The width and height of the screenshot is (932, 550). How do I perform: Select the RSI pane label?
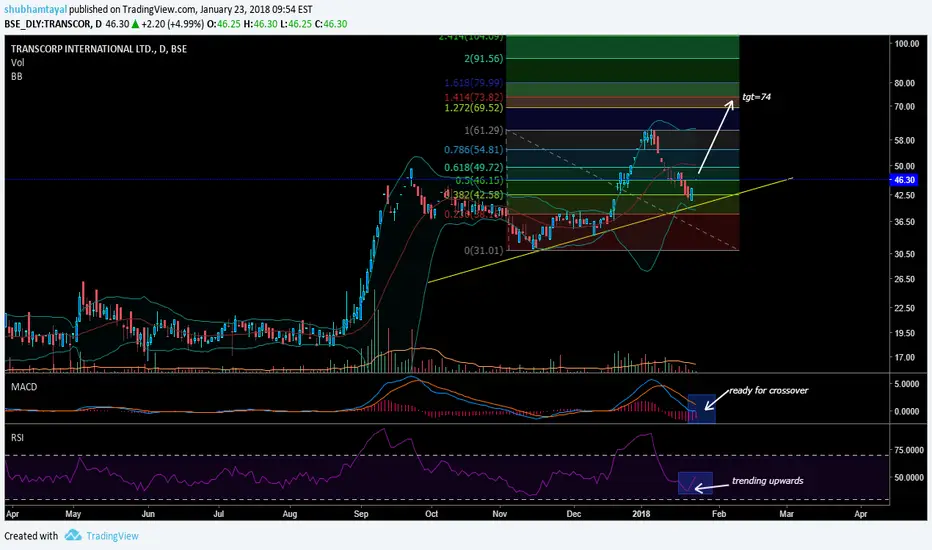coord(17,437)
